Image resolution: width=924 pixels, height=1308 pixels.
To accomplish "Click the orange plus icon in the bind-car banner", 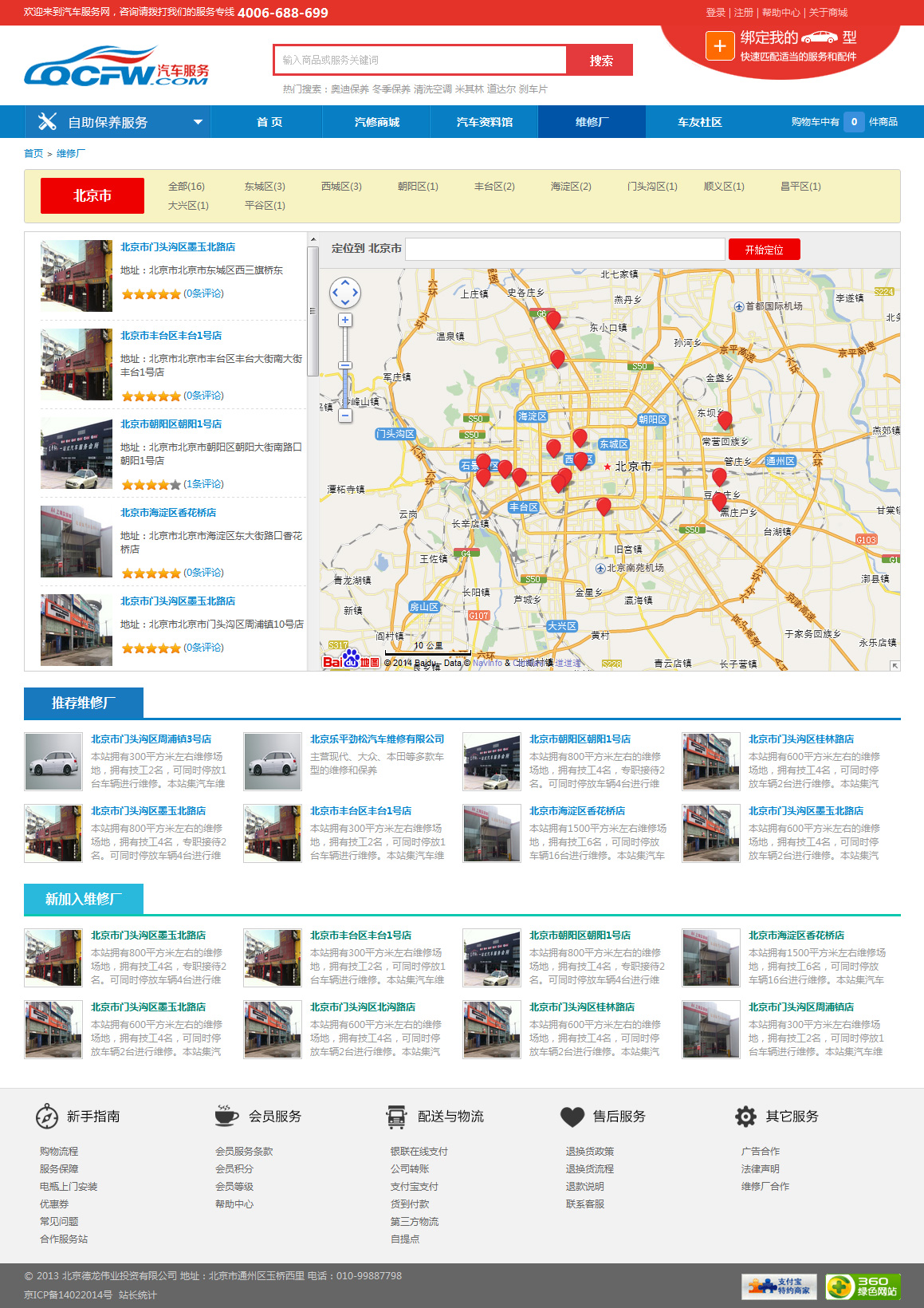I will click(x=720, y=45).
